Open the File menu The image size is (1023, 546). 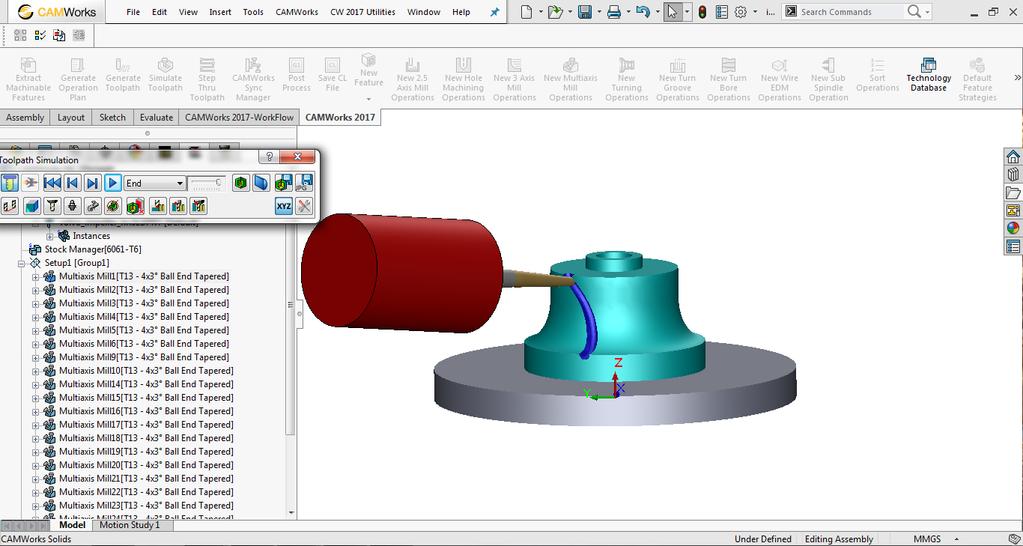[x=133, y=12]
